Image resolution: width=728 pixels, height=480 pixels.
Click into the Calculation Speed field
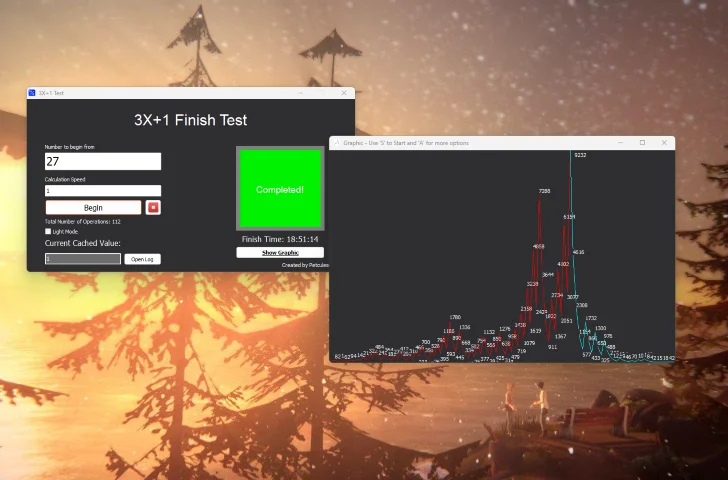[x=102, y=190]
